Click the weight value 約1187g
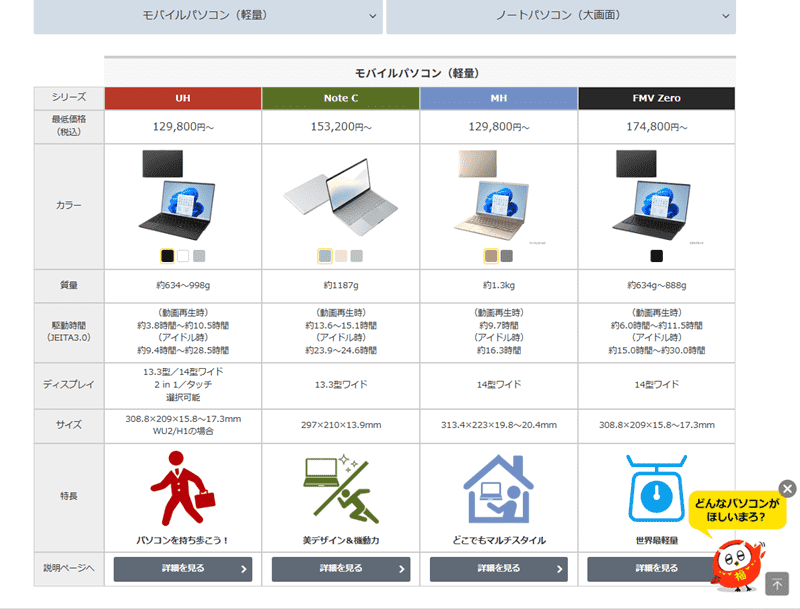The image size is (800, 610). pos(341,285)
